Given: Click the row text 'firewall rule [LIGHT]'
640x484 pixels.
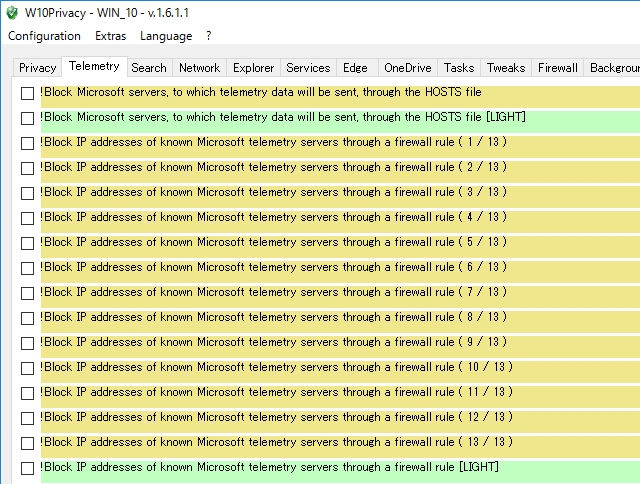Looking at the screenshot, I should tap(269, 467).
